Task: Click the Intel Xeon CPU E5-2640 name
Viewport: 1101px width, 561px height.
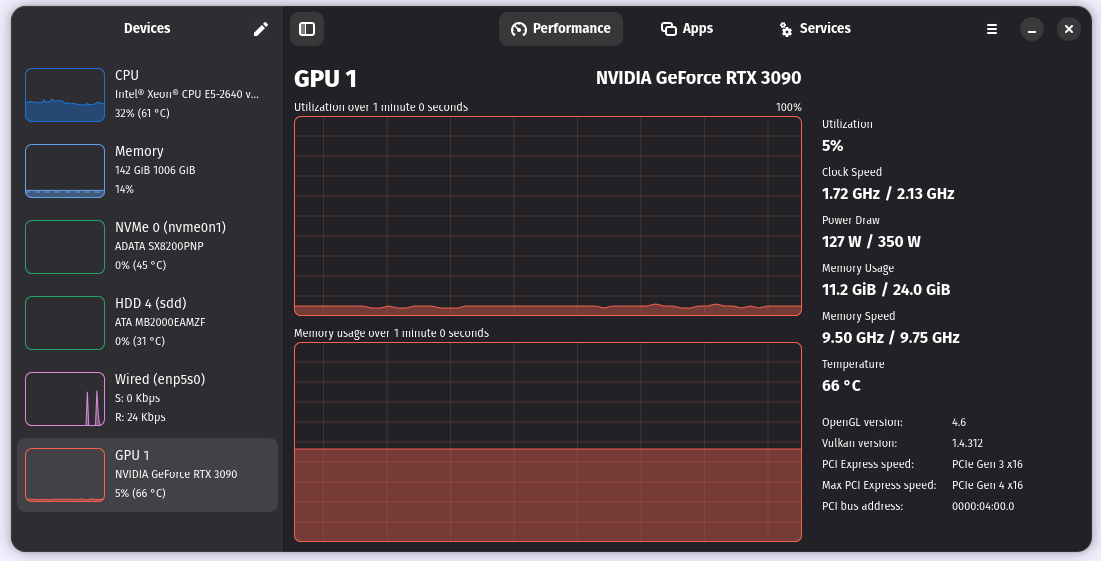Action: [x=187, y=94]
